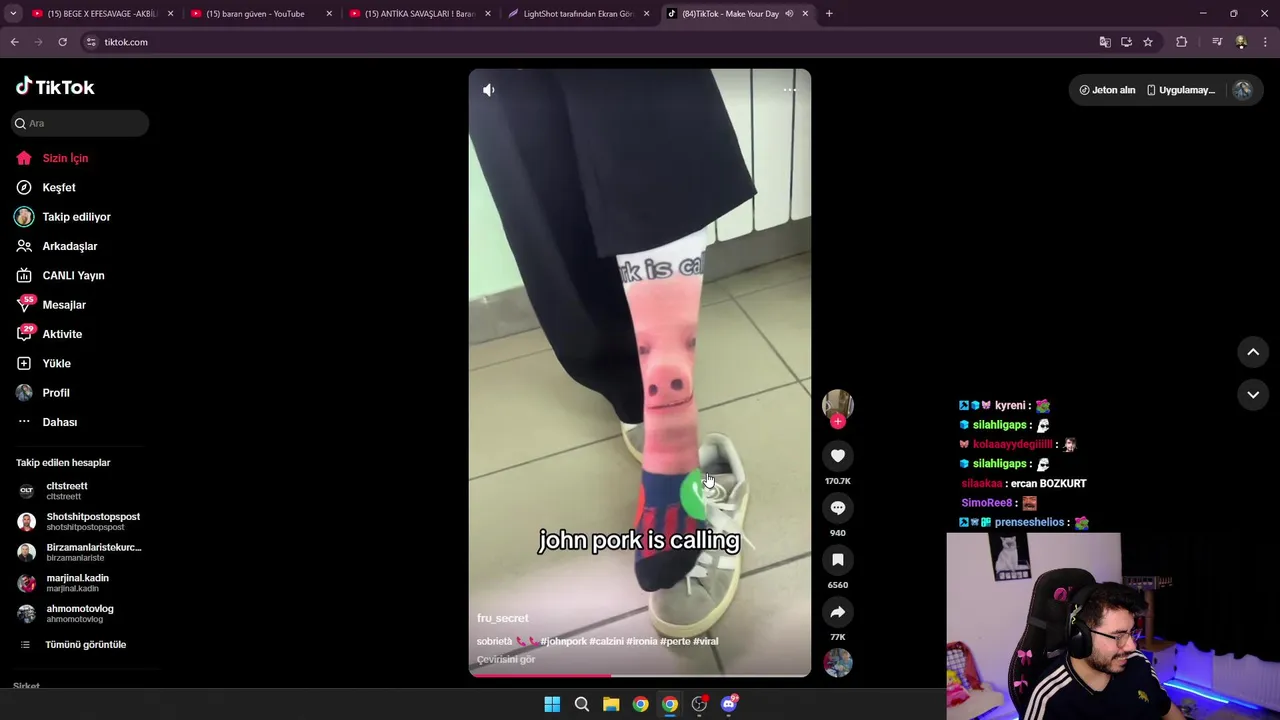Open comments via the speech bubble icon

[838, 508]
